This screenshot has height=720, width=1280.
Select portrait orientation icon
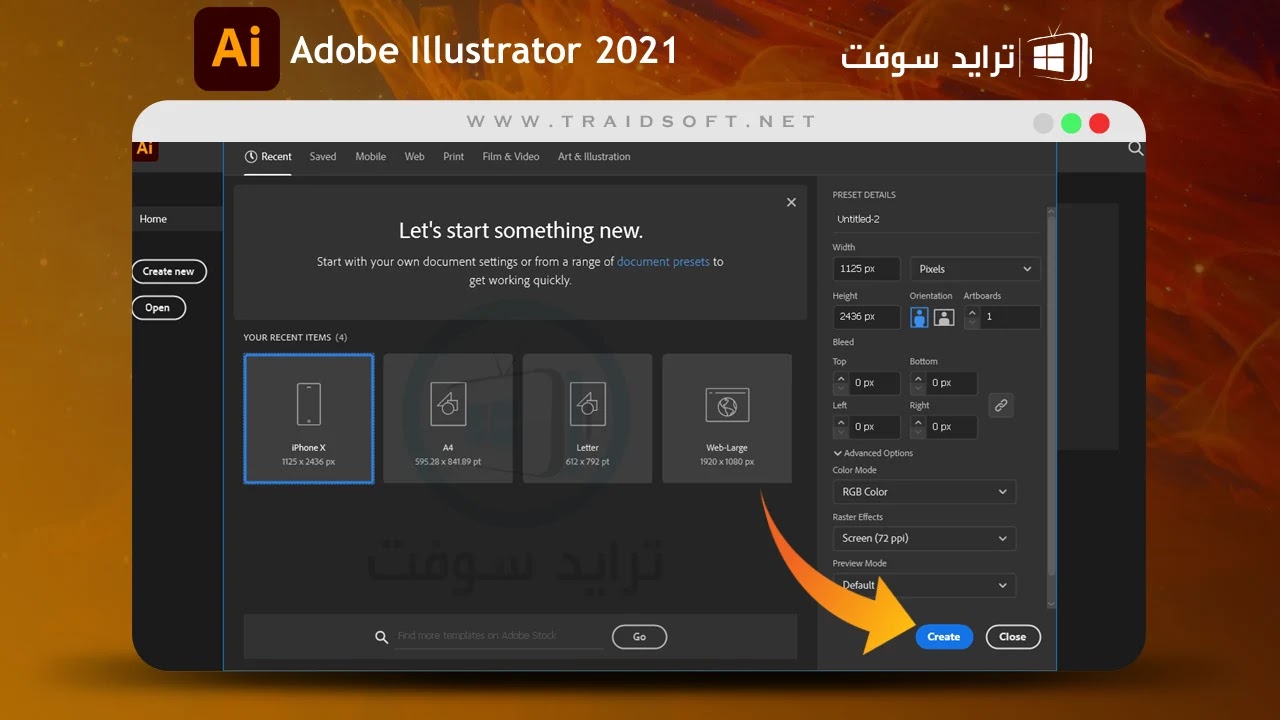coord(919,318)
